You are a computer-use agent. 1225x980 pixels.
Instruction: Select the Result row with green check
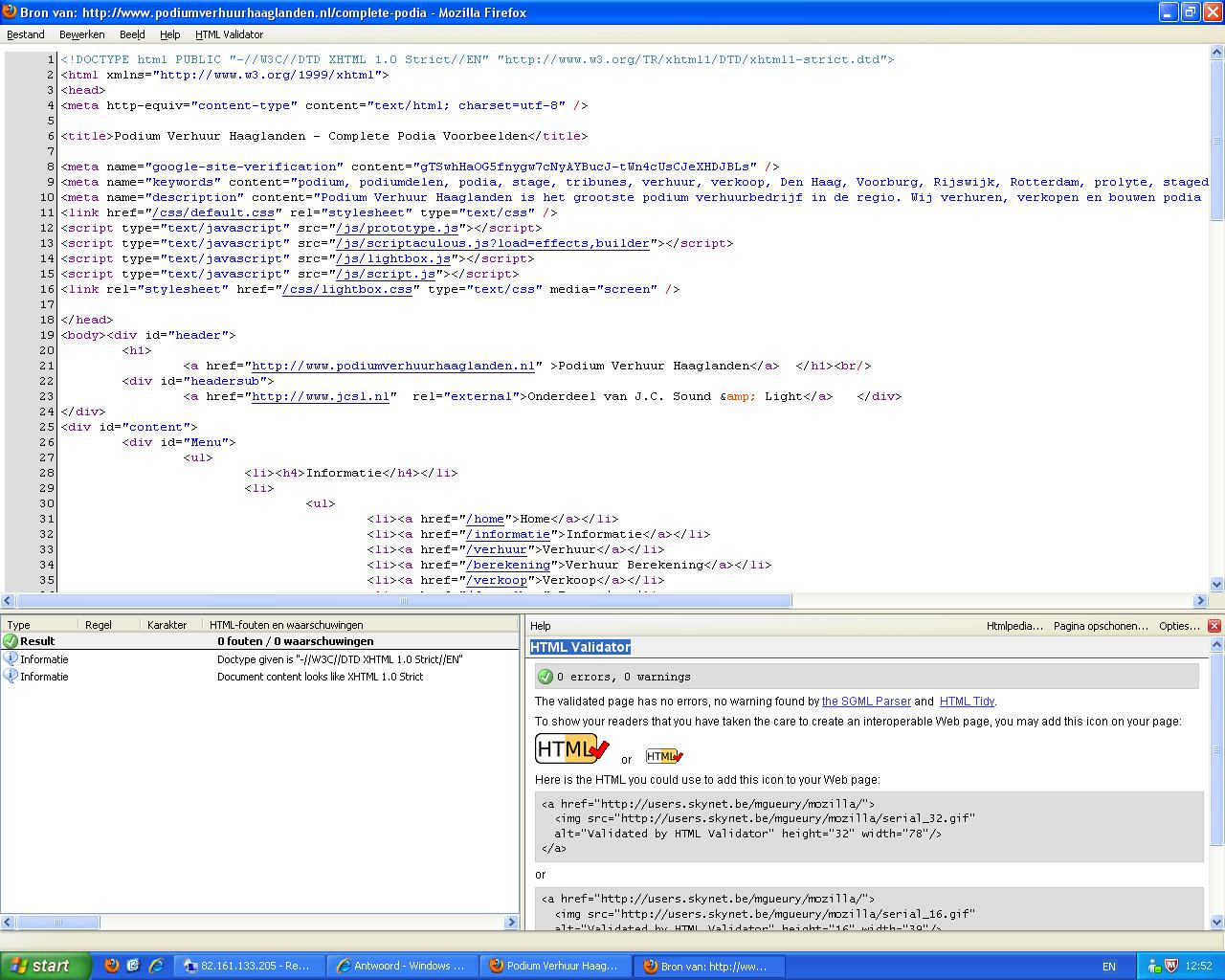259,641
